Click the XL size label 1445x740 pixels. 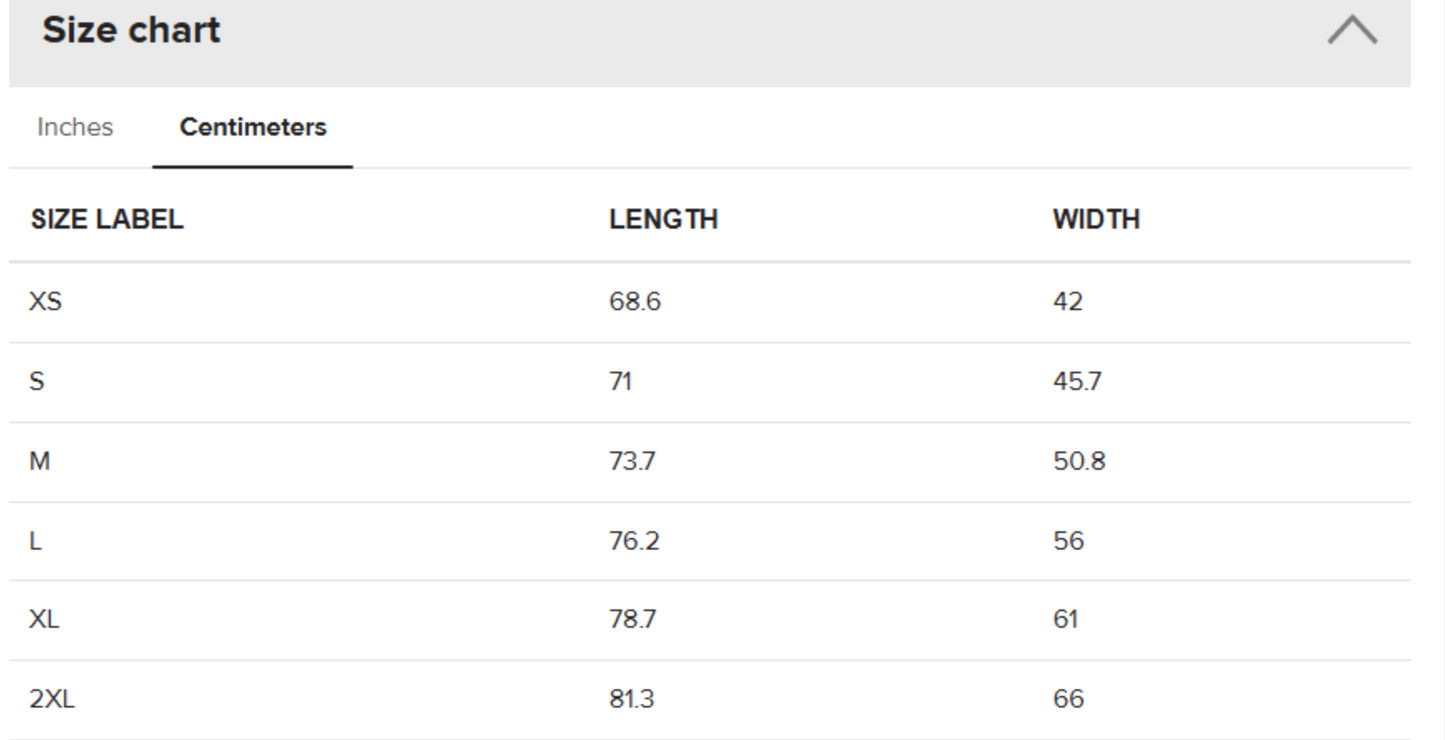tap(44, 619)
